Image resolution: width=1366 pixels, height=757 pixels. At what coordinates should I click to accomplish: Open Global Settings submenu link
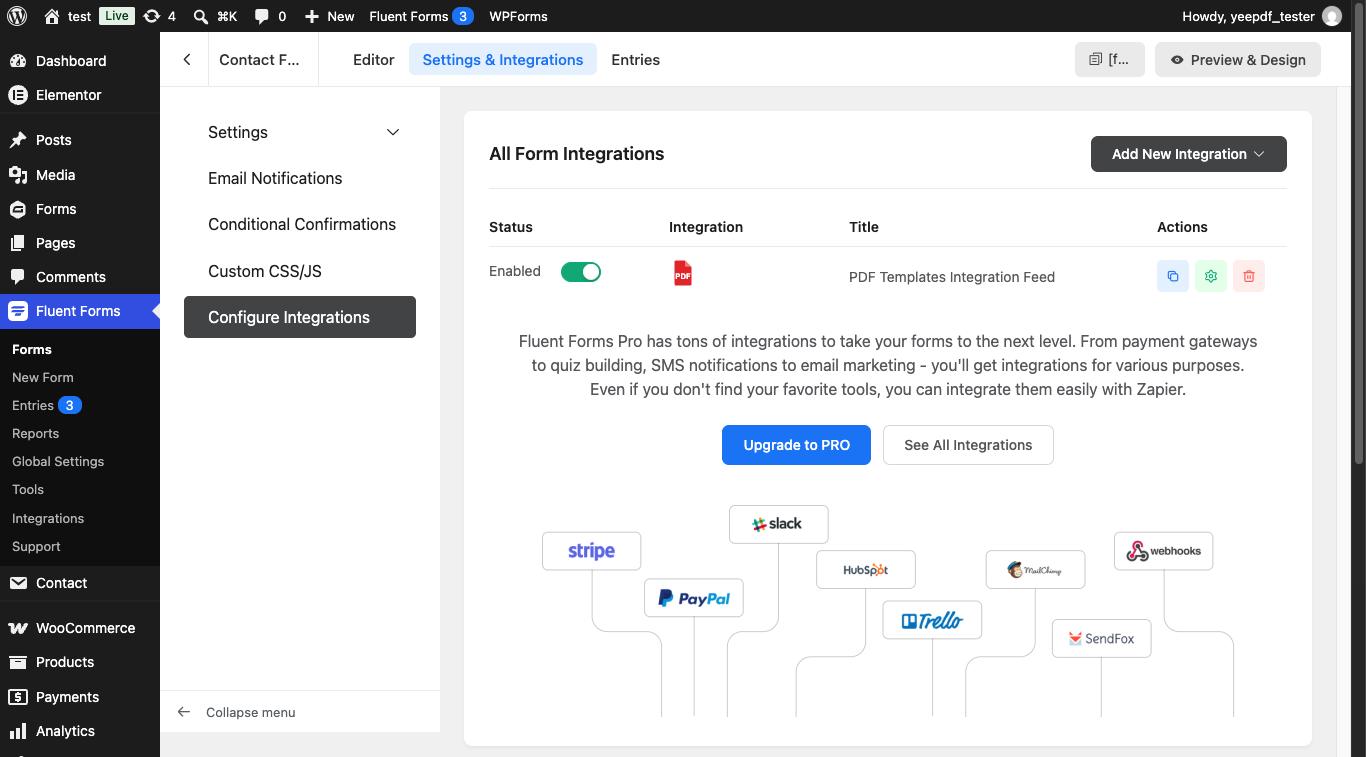click(58, 461)
